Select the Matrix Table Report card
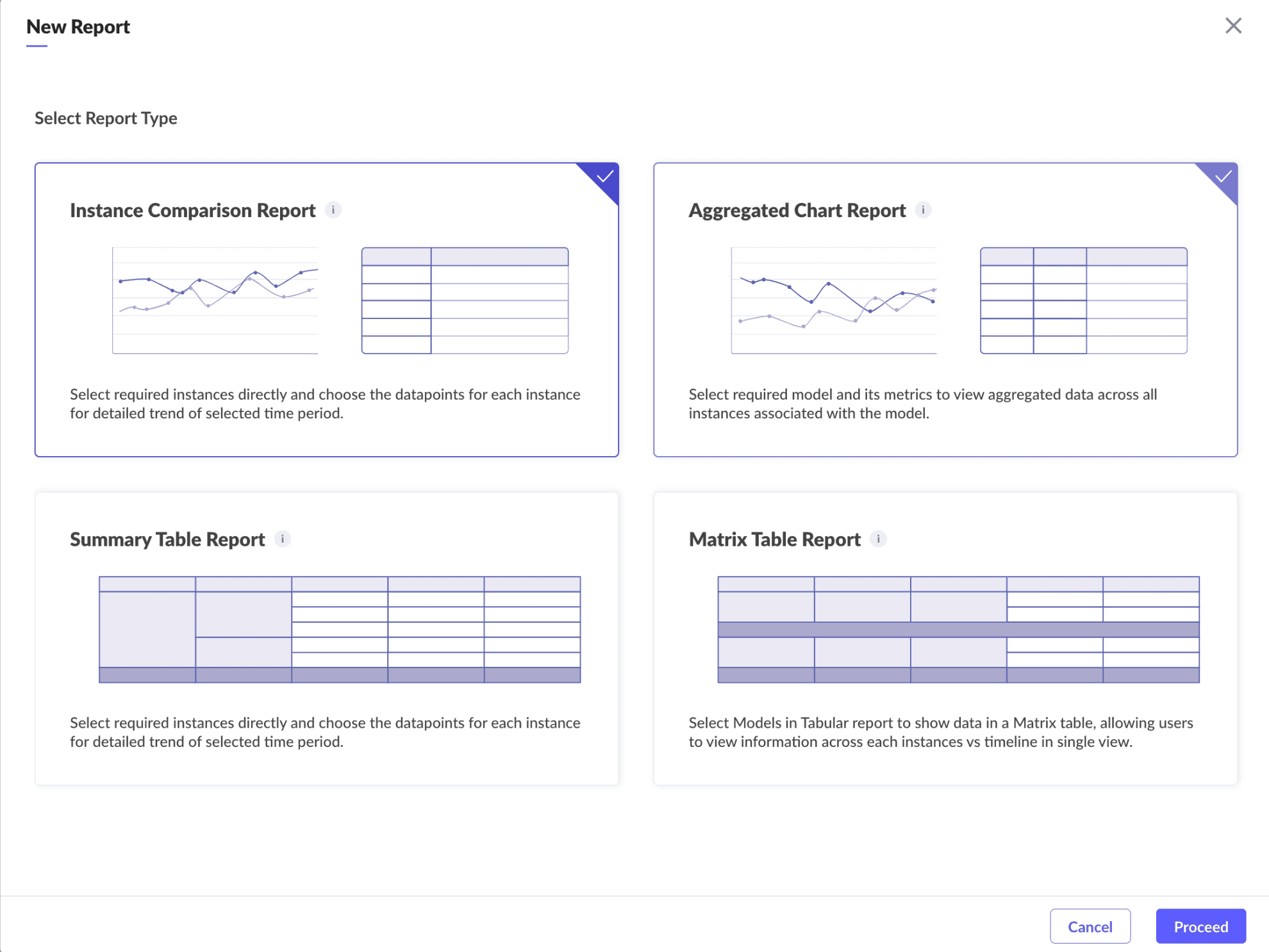Screen dimensions: 1269x952 [945, 639]
